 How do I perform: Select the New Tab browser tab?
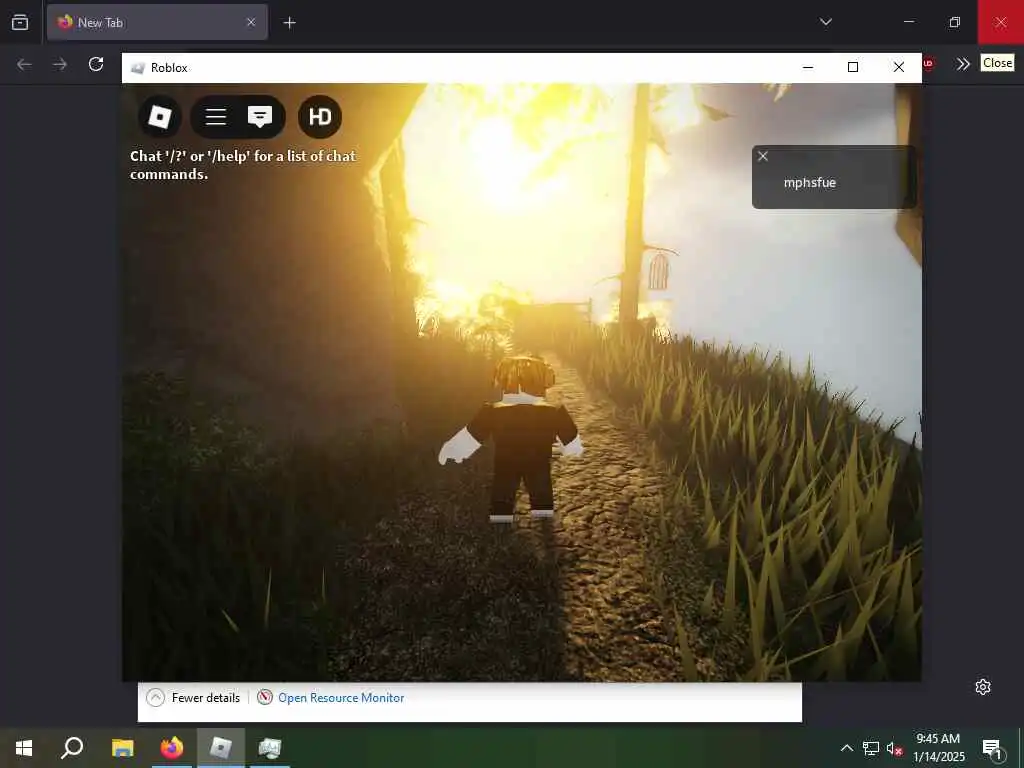pos(157,22)
